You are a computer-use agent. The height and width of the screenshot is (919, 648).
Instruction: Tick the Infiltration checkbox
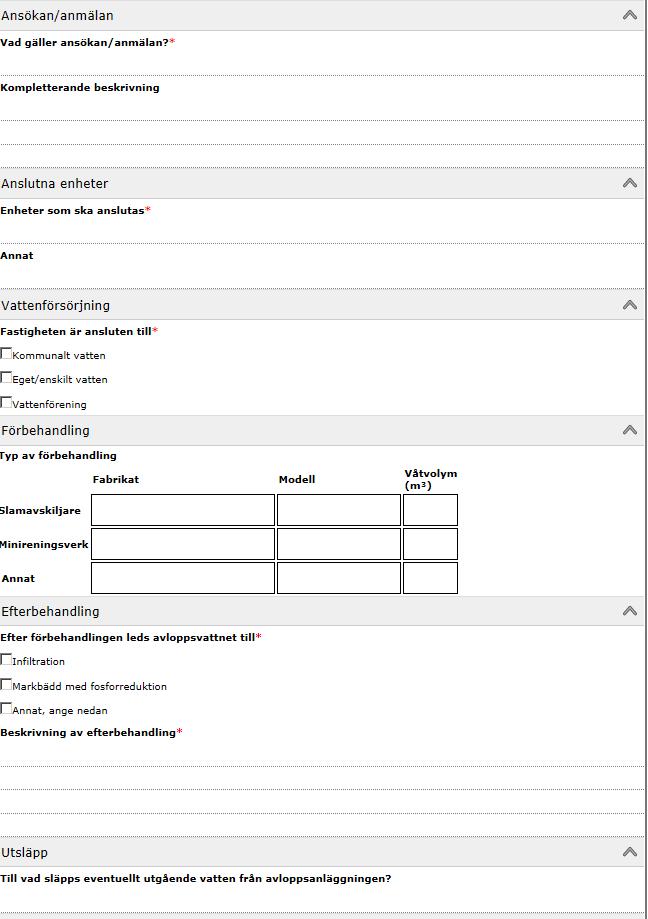(6, 659)
